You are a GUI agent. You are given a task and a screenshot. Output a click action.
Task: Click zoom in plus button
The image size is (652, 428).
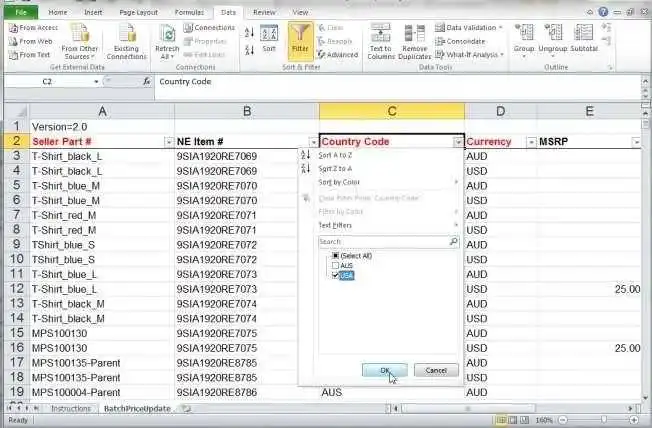tap(635, 420)
